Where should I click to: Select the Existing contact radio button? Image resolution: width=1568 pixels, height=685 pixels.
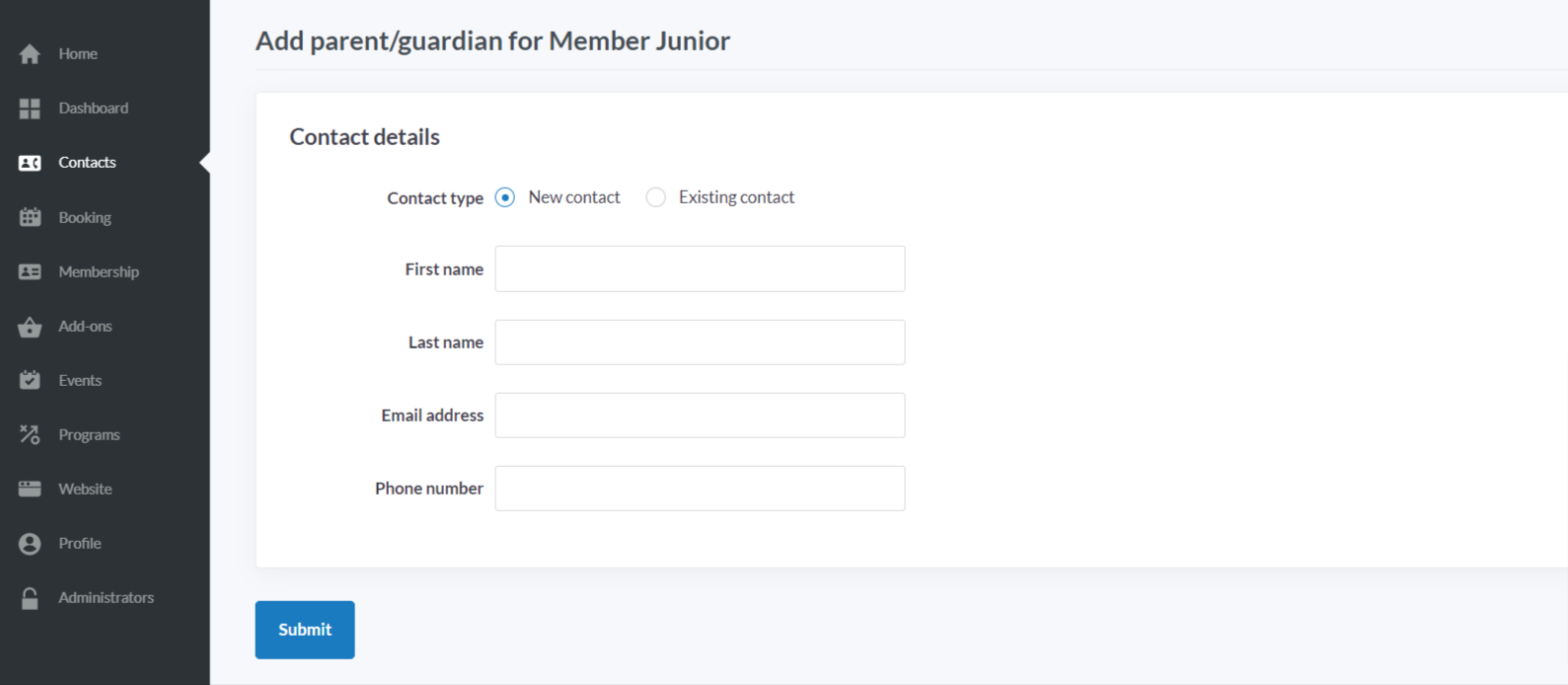[x=655, y=197]
